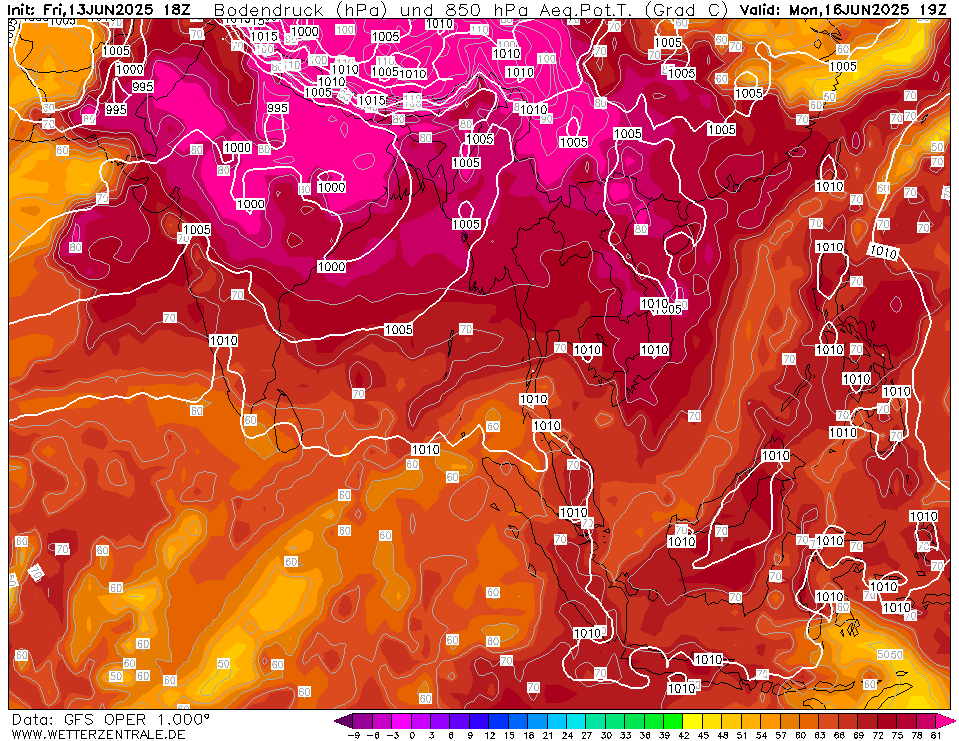Click the 57 legend scale value
The image size is (959, 741).
click(780, 735)
